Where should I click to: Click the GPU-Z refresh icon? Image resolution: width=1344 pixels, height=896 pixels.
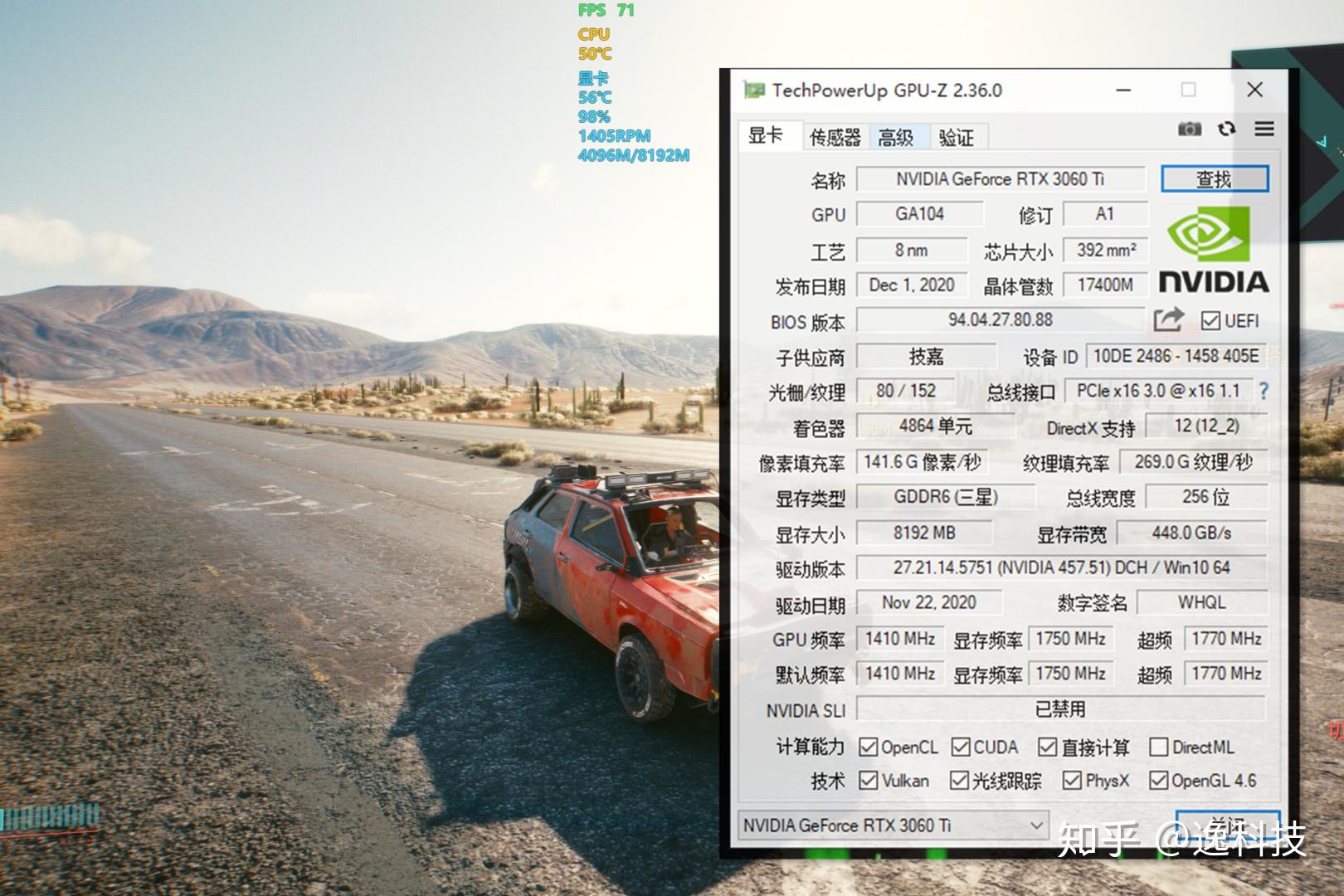click(1226, 129)
